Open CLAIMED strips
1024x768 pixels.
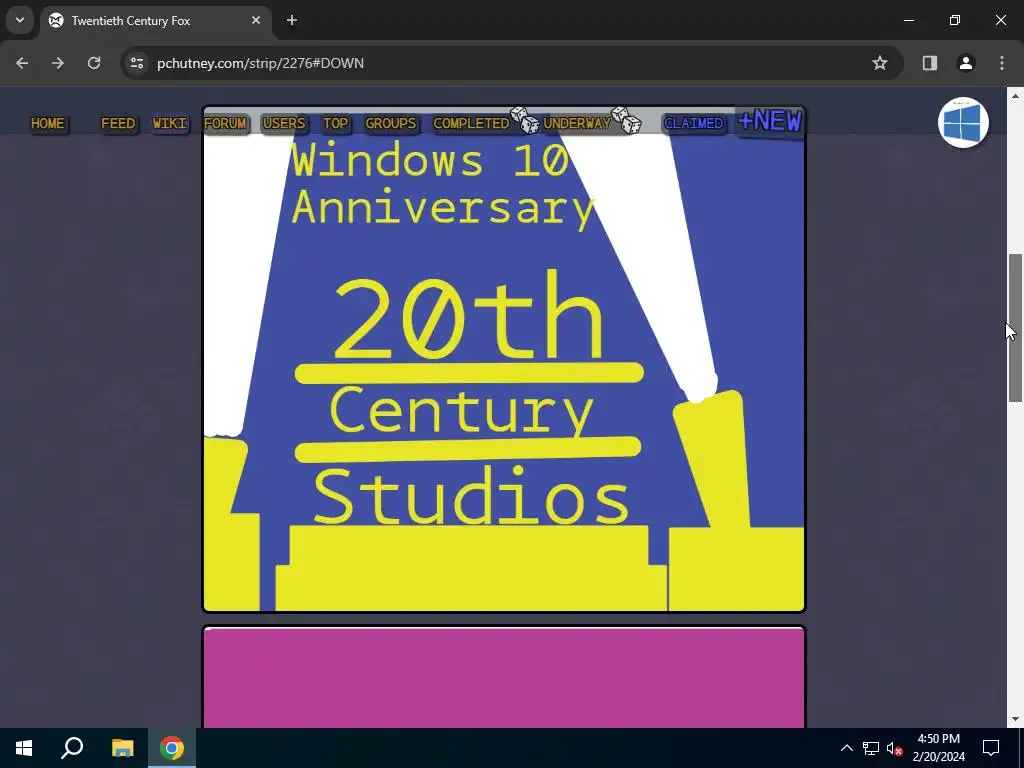[x=694, y=123]
